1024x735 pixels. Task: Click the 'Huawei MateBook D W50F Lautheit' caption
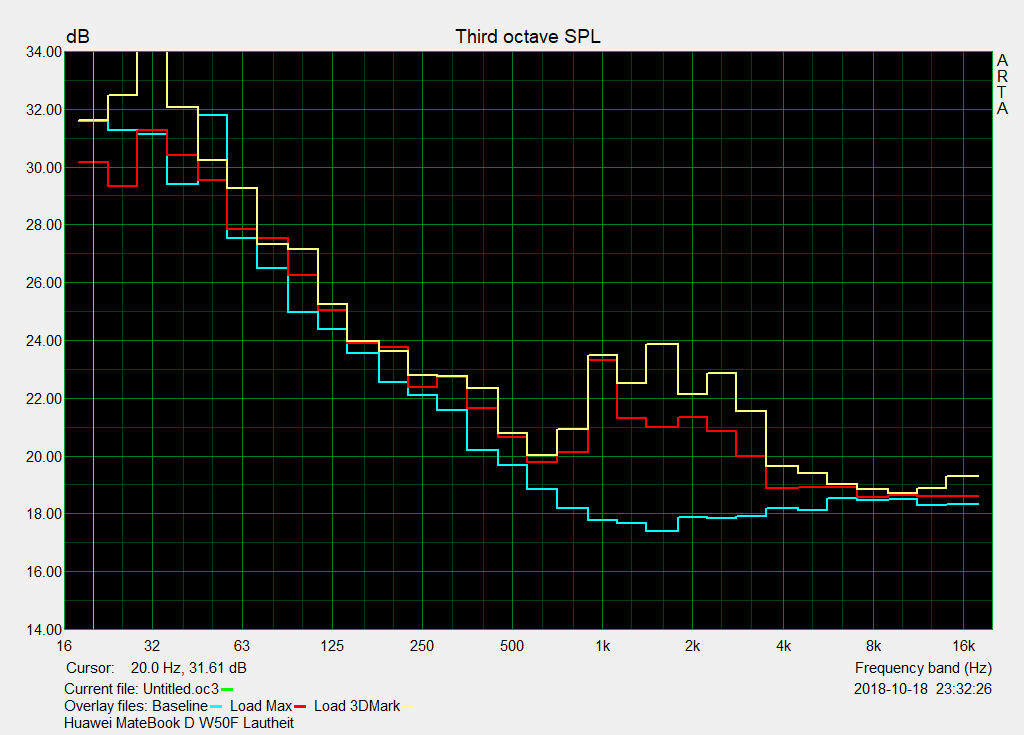pos(179,723)
